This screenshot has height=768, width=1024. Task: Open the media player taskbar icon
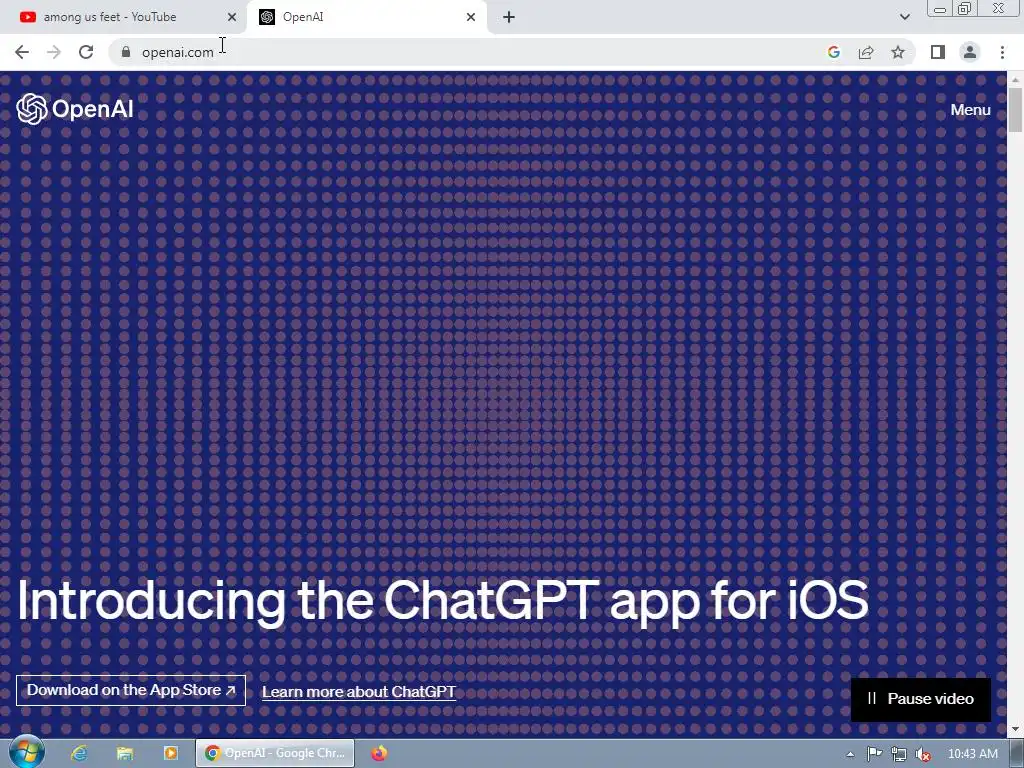point(170,753)
